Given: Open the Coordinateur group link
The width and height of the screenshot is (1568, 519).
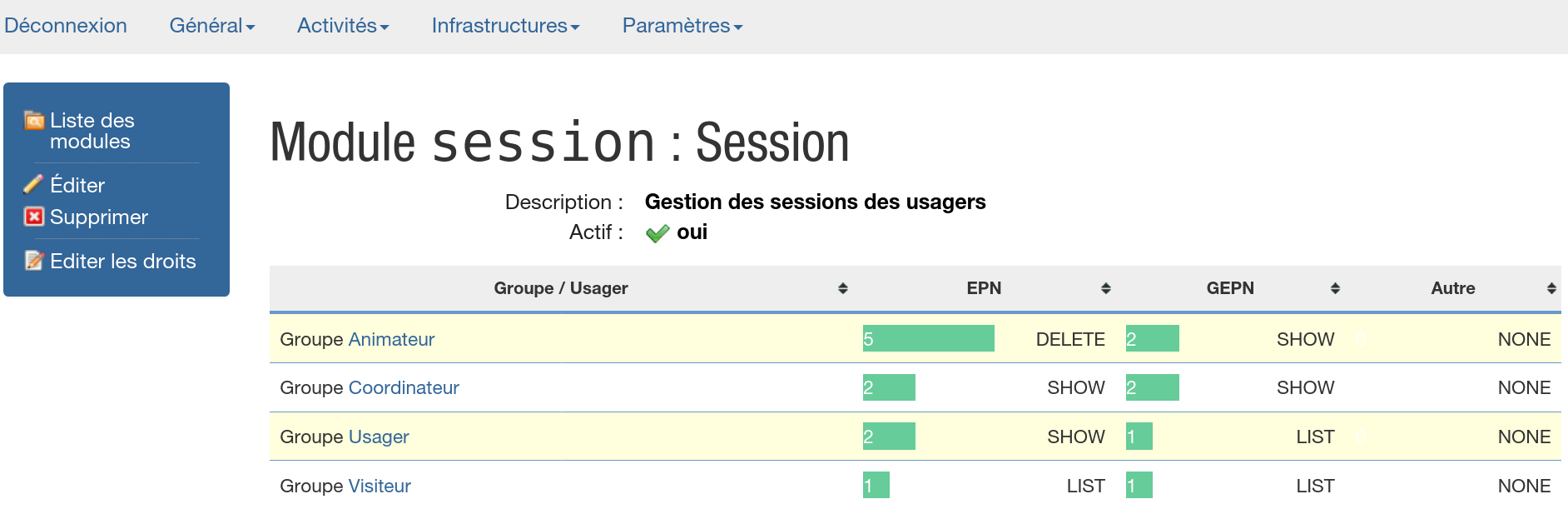Looking at the screenshot, I should (404, 387).
